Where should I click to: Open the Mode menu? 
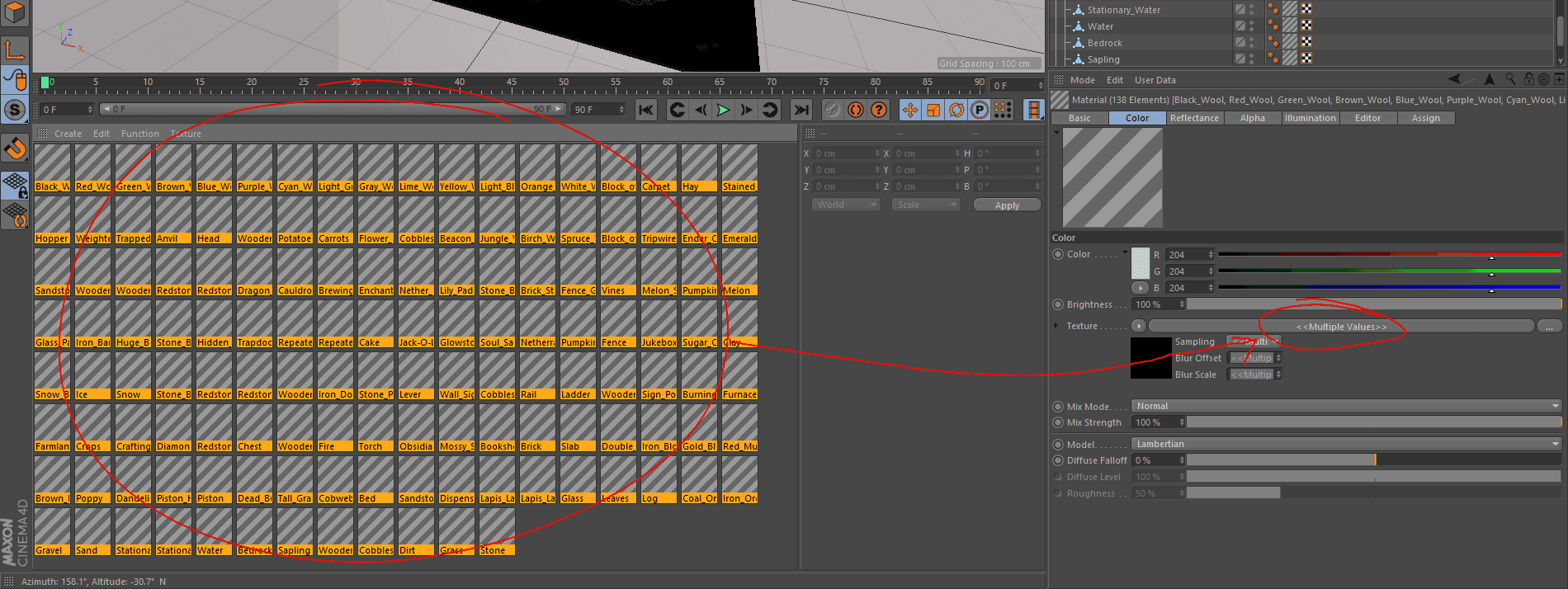coord(1082,80)
